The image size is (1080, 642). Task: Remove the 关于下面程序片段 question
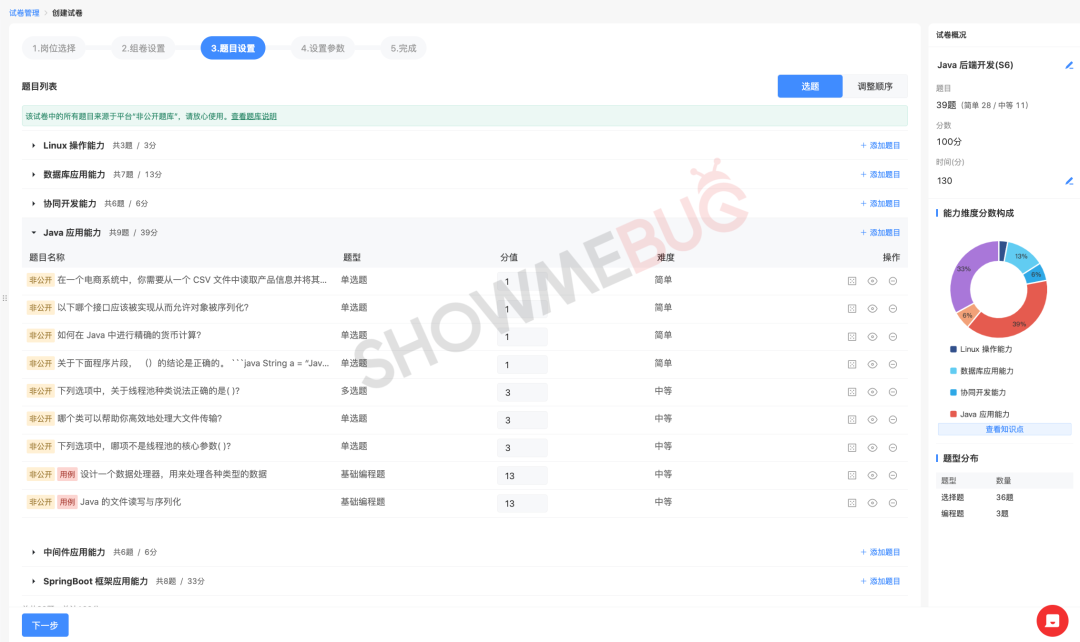[893, 364]
